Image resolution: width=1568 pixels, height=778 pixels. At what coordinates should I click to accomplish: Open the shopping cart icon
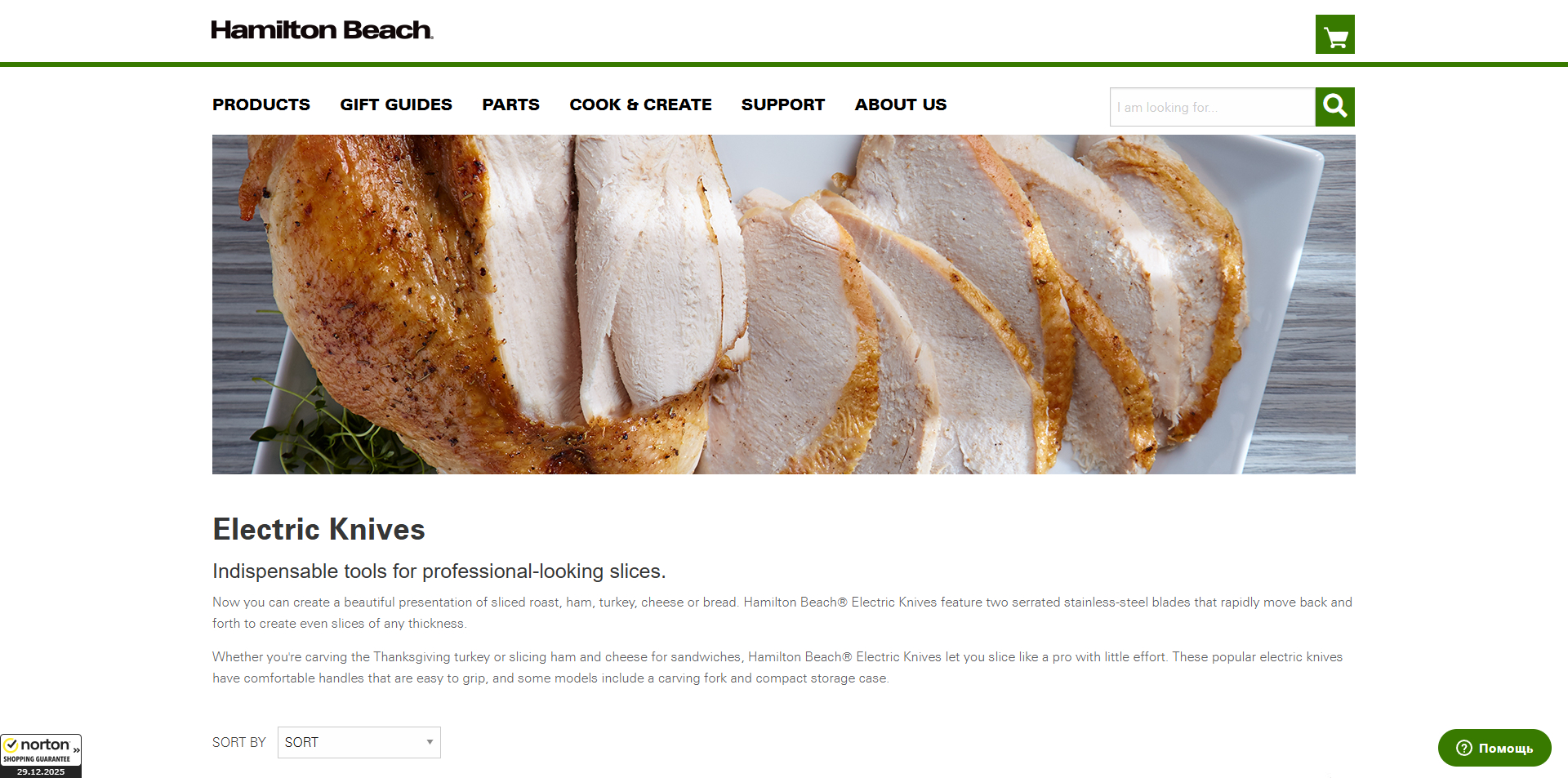pyautogui.click(x=1334, y=34)
